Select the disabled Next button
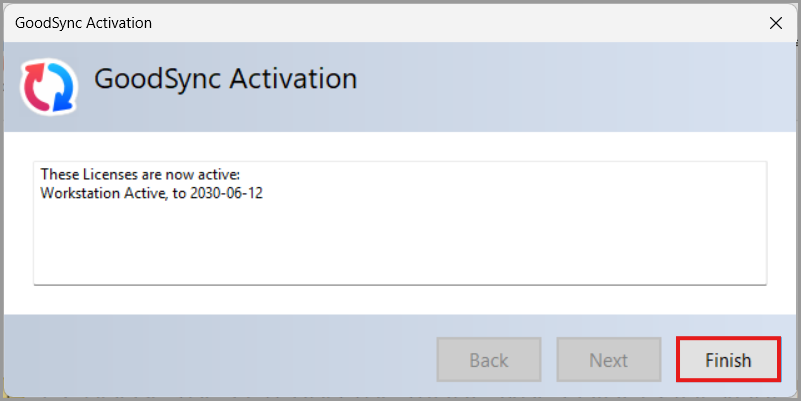801x401 pixels. click(608, 359)
